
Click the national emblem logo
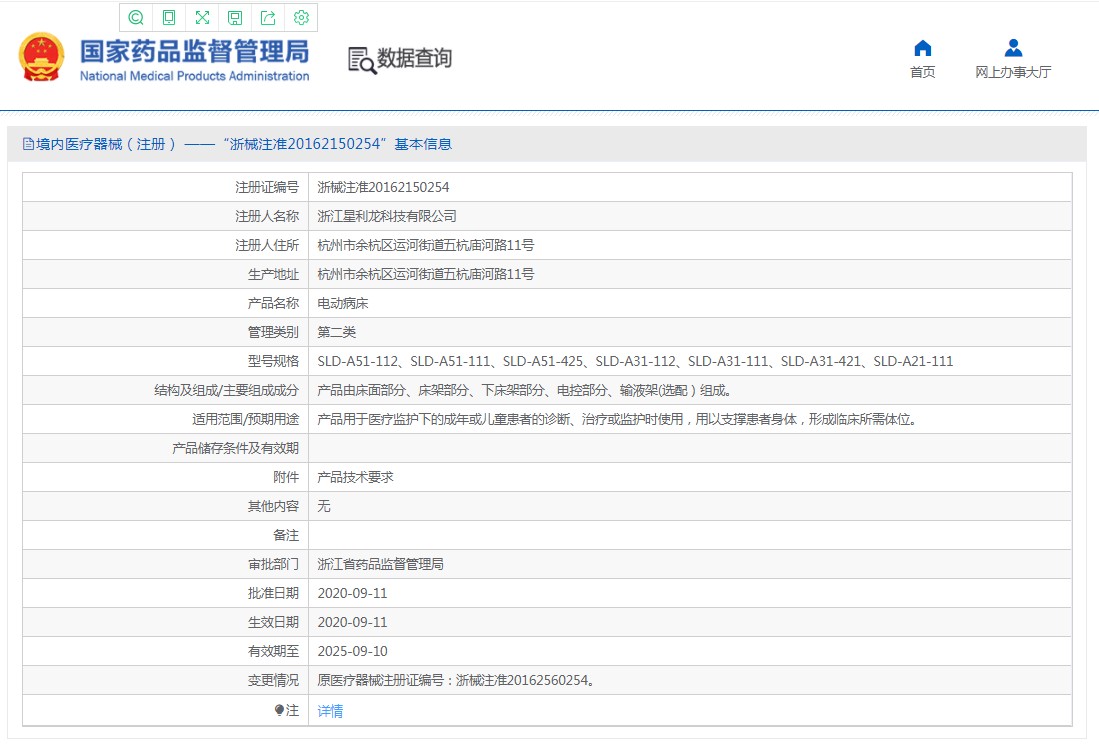[x=41, y=57]
